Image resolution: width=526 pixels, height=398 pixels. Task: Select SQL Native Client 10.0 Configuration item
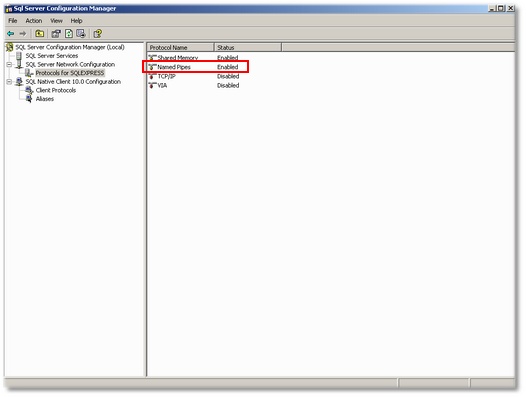pyautogui.click(x=73, y=82)
